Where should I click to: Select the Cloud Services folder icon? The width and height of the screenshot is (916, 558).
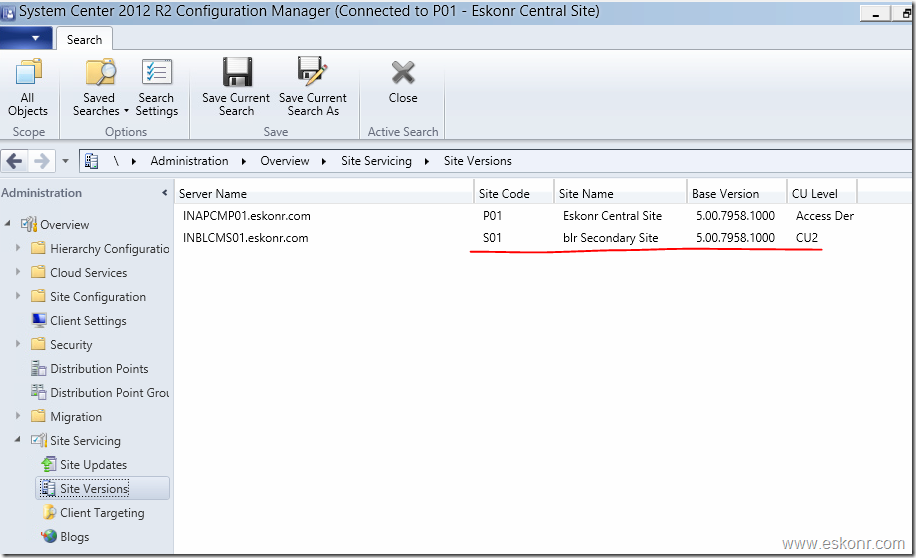[39, 272]
